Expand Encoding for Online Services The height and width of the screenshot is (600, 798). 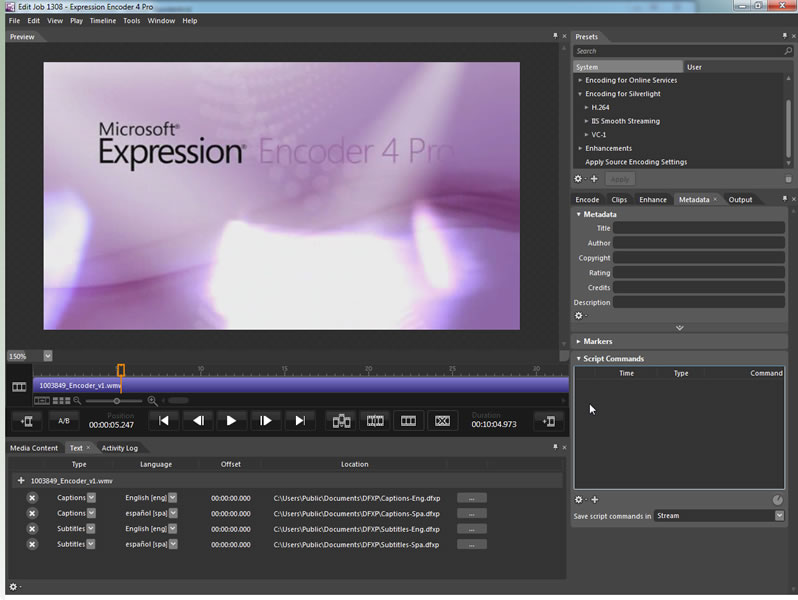[580, 80]
